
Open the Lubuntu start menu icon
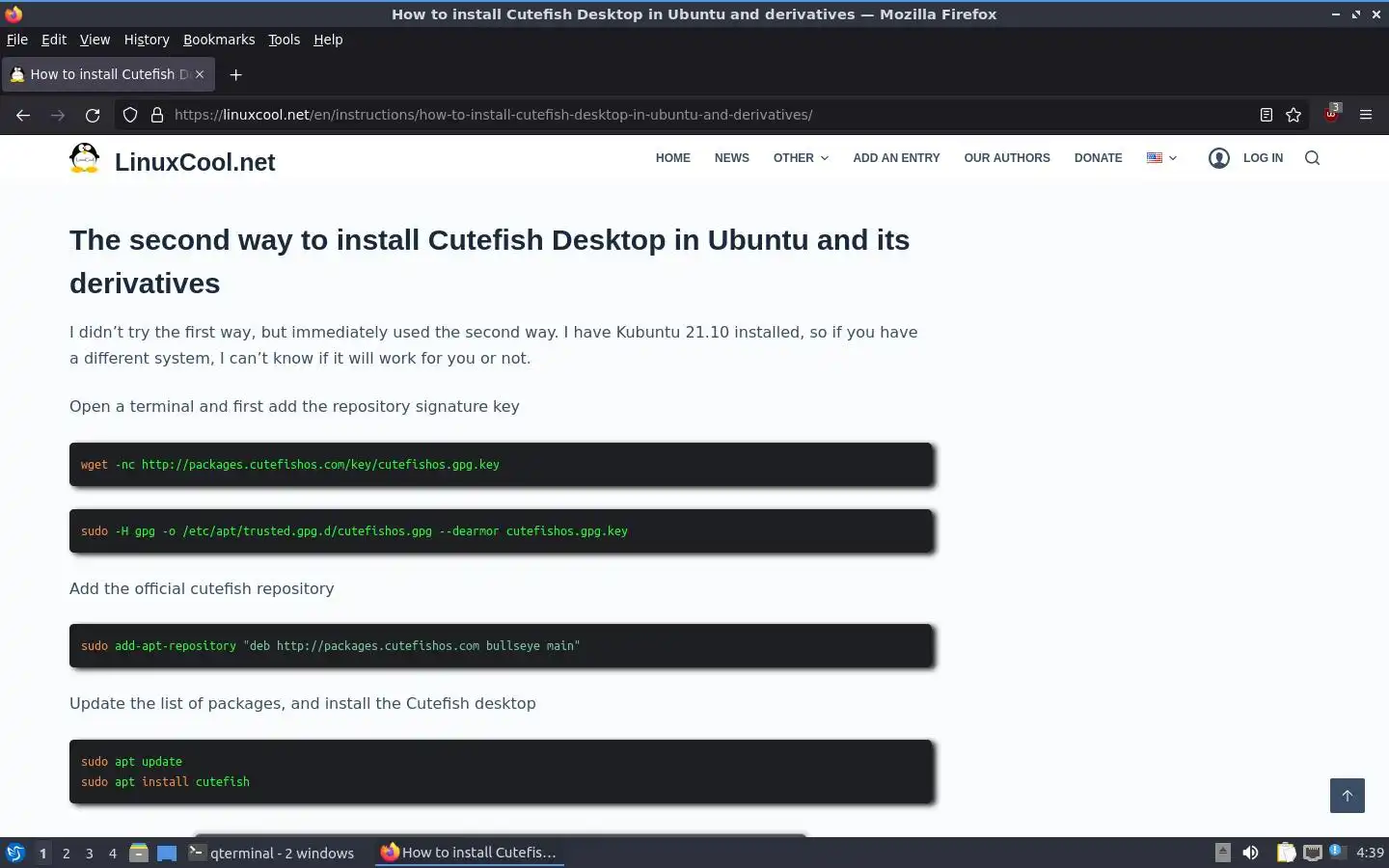tap(15, 853)
